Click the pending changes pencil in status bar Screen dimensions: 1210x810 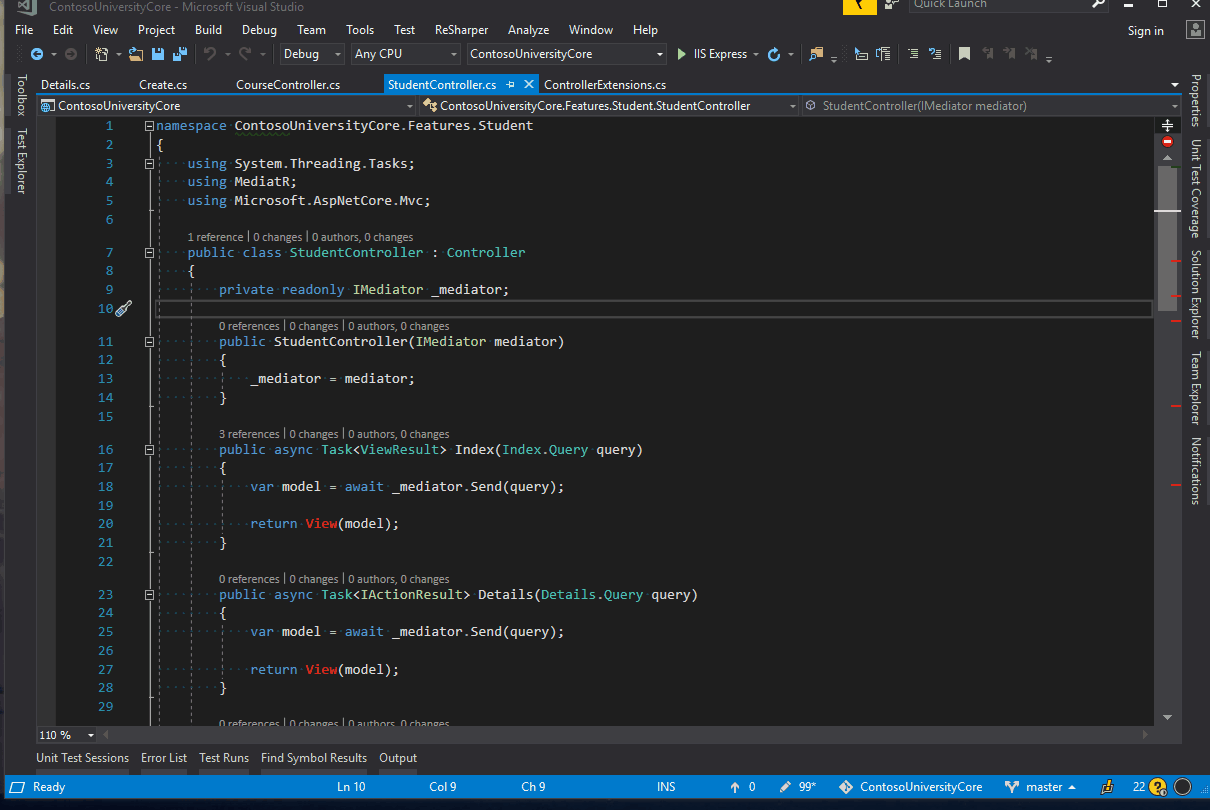785,787
